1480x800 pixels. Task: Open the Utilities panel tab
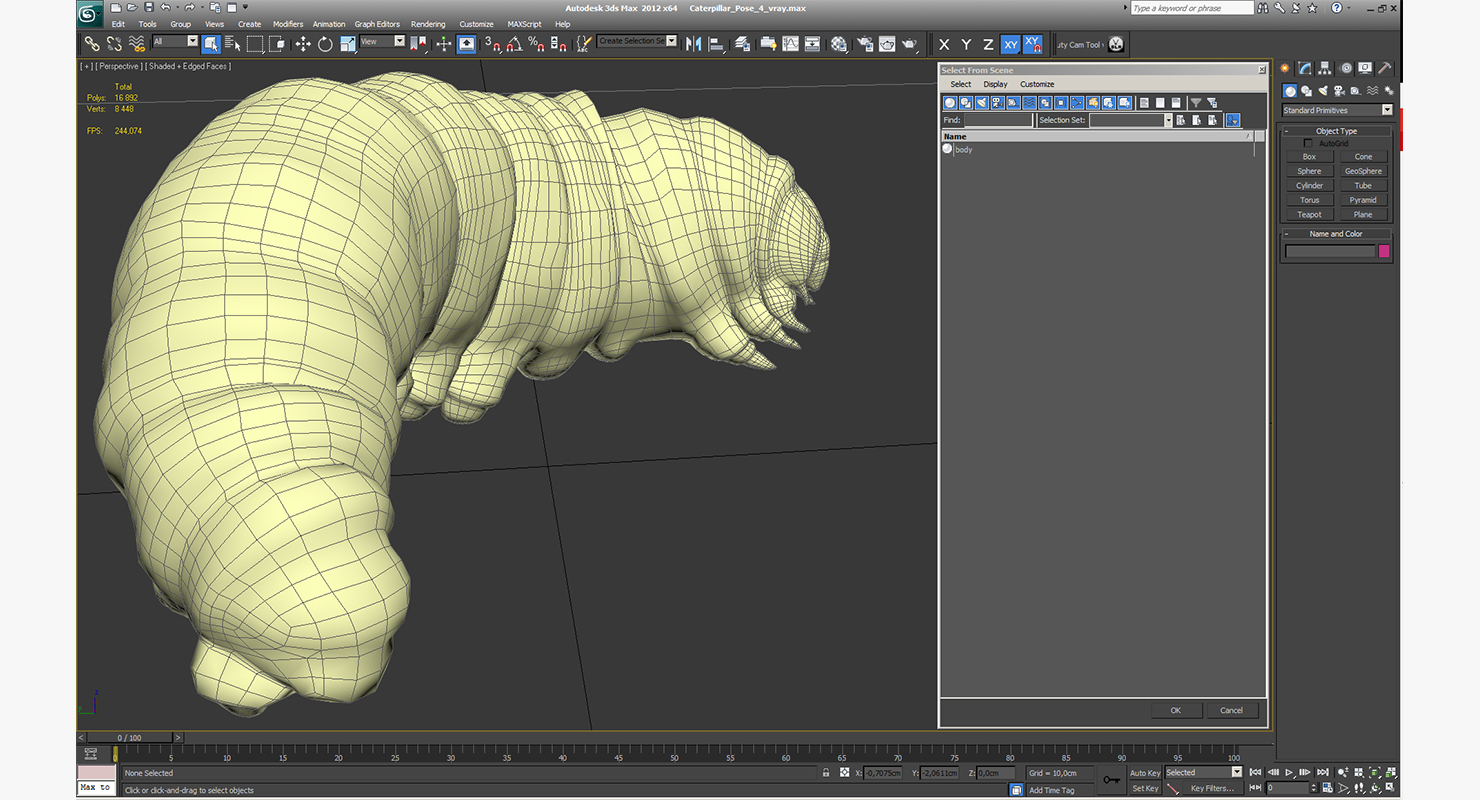(x=1385, y=68)
